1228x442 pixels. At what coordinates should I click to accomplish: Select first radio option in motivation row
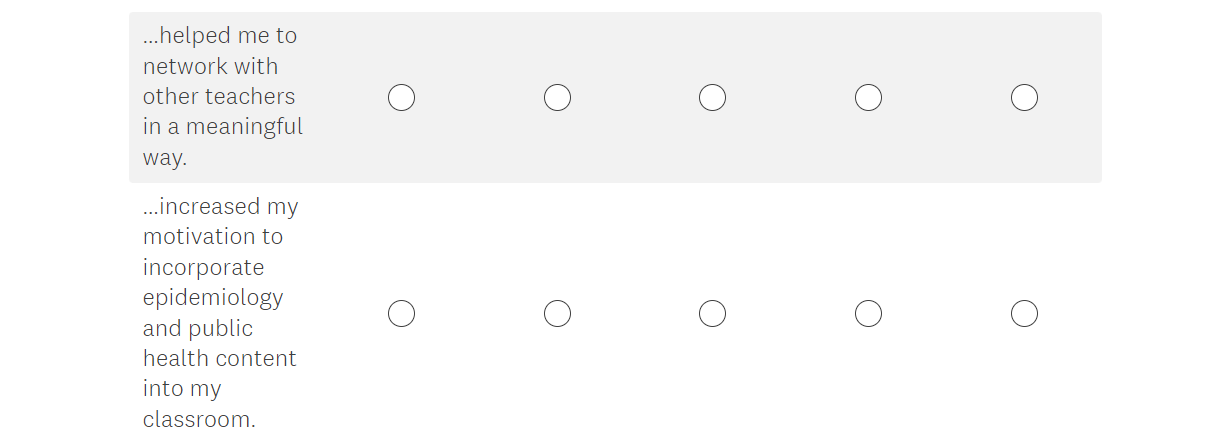pyautogui.click(x=401, y=314)
